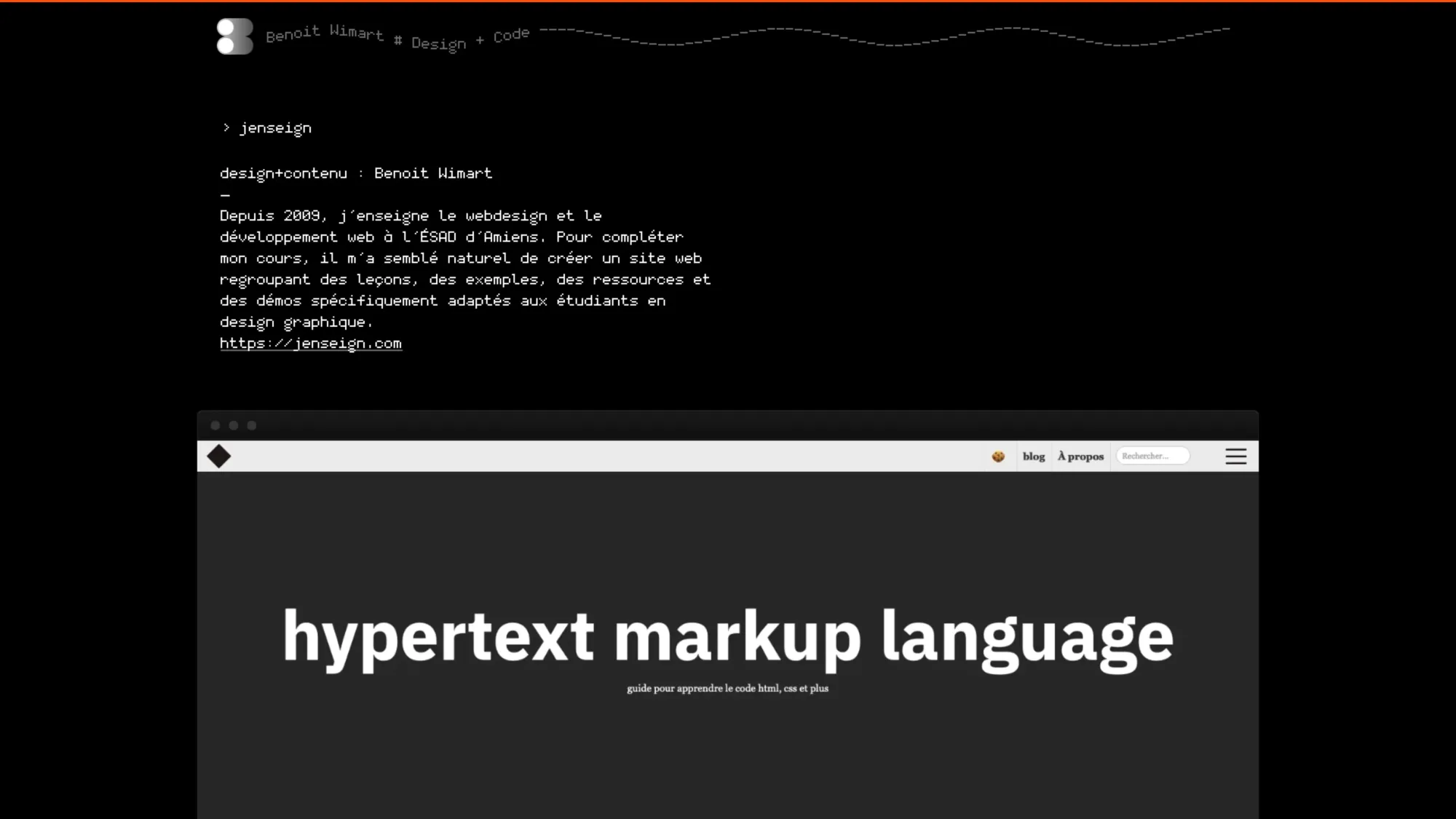This screenshot has height=819, width=1456.
Task: Click the hypertext markup language headline
Action: pyautogui.click(x=728, y=637)
